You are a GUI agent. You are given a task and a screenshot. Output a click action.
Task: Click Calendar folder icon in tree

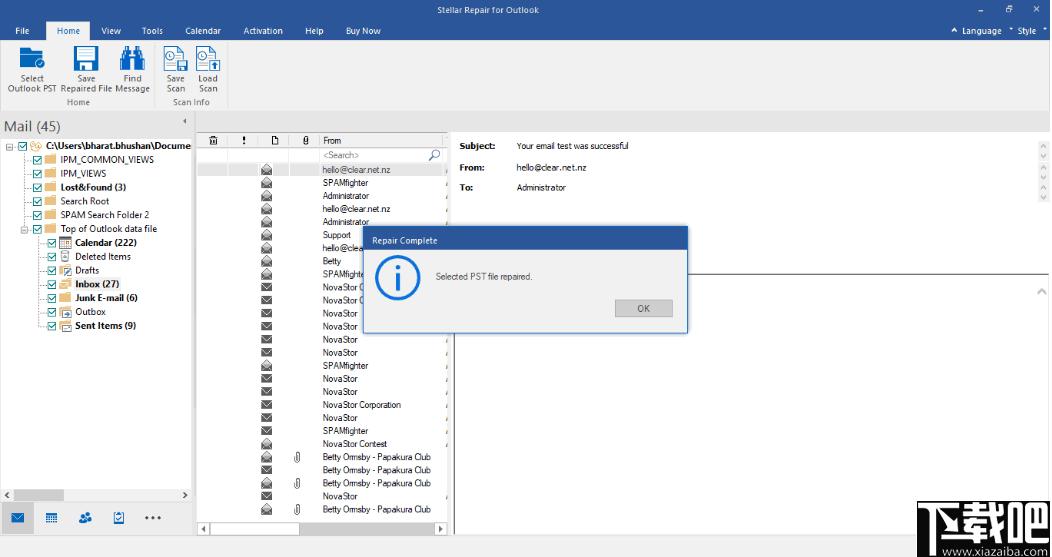click(65, 242)
